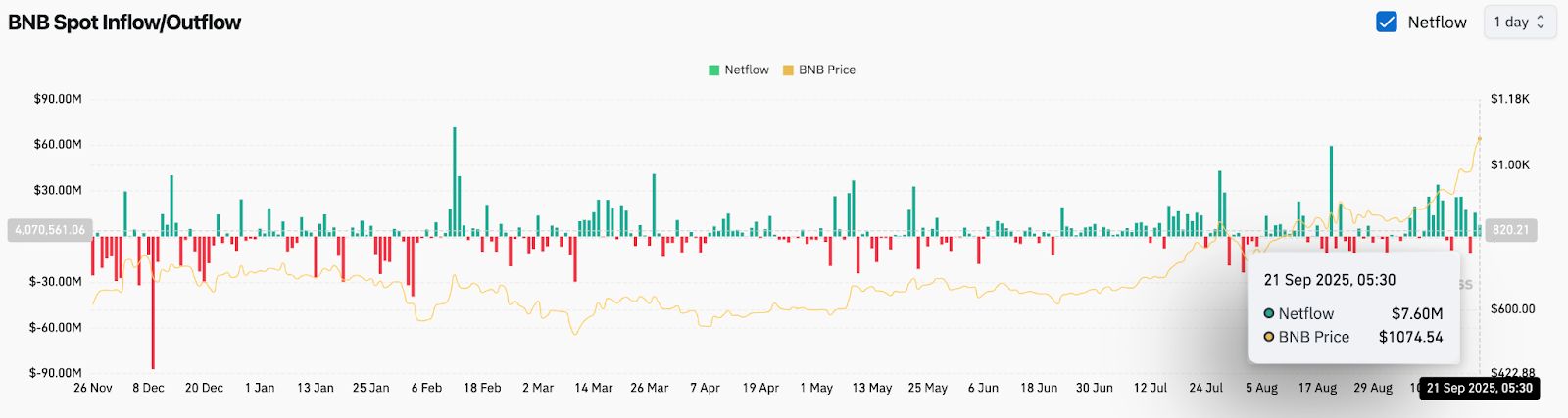Viewport: 1568px width, 418px height.
Task: Hide the Netflow series via legend label
Action: (746, 70)
